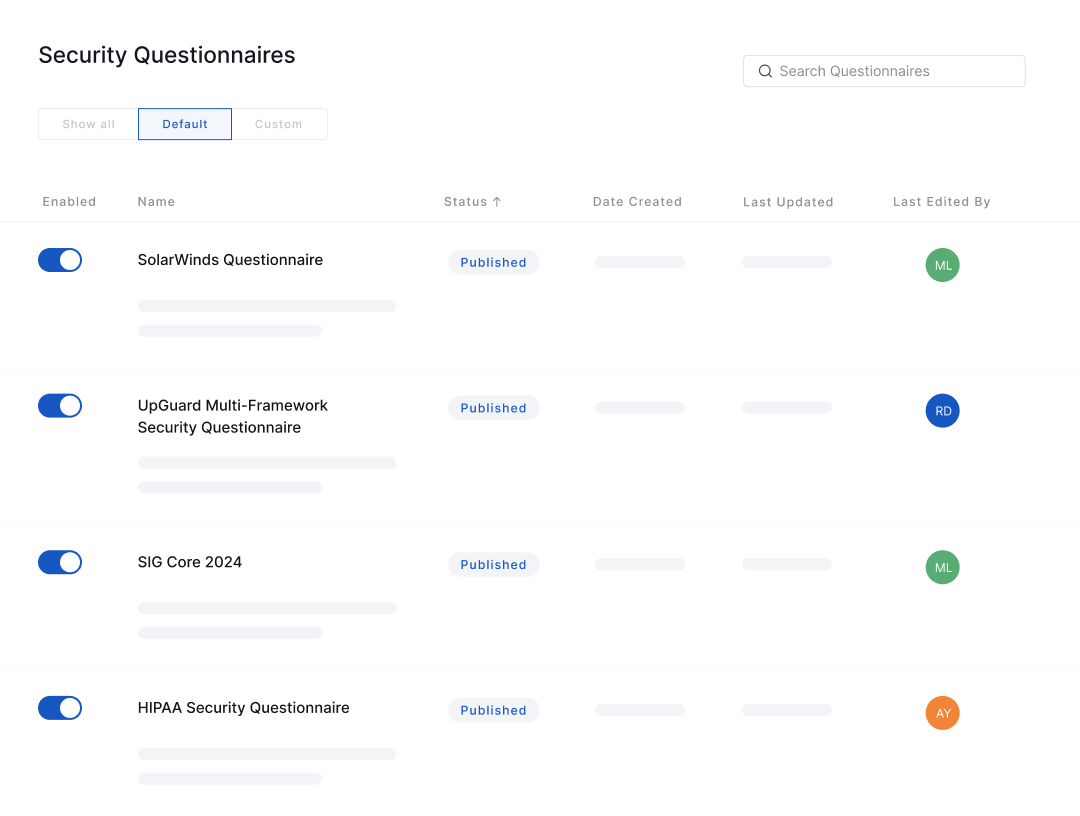
Task: Open the HIPAA Security Questionnaire
Action: [243, 708]
